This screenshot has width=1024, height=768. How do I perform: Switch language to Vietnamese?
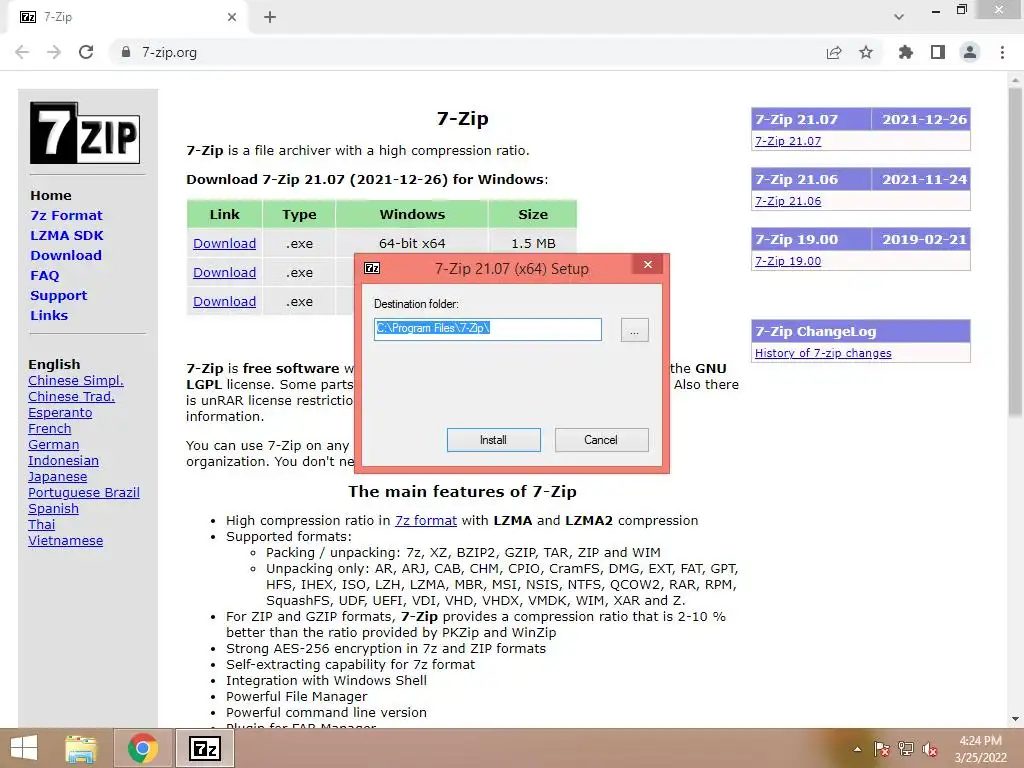tap(65, 541)
